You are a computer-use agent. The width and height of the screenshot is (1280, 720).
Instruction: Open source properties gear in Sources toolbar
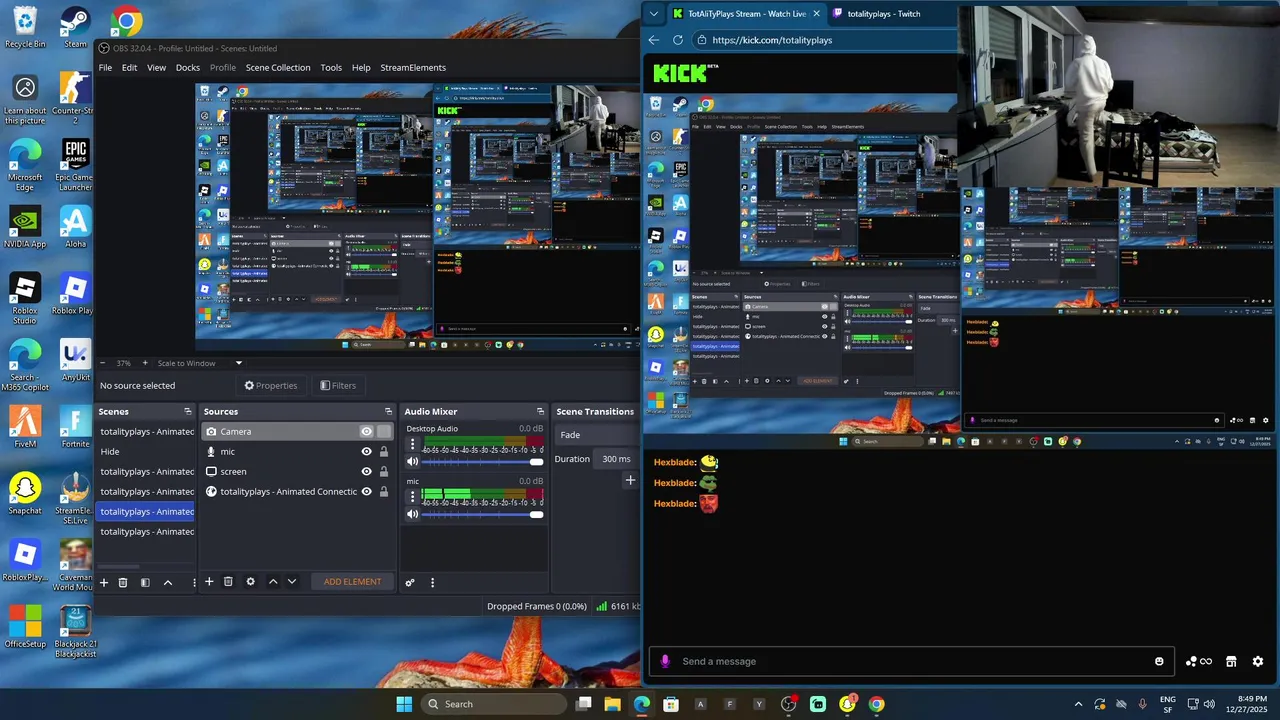pyautogui.click(x=250, y=581)
